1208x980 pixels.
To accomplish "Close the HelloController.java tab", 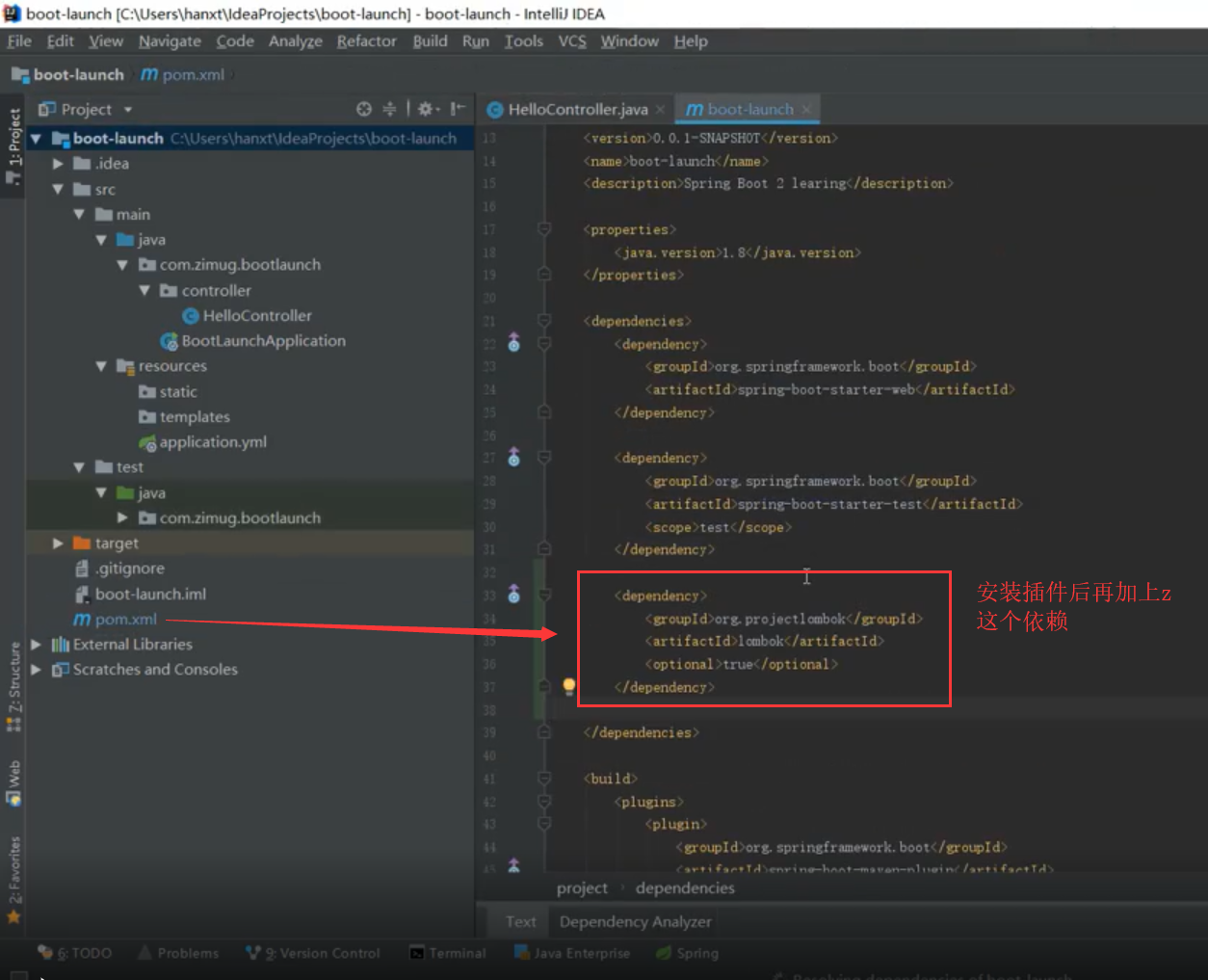I will 660,110.
